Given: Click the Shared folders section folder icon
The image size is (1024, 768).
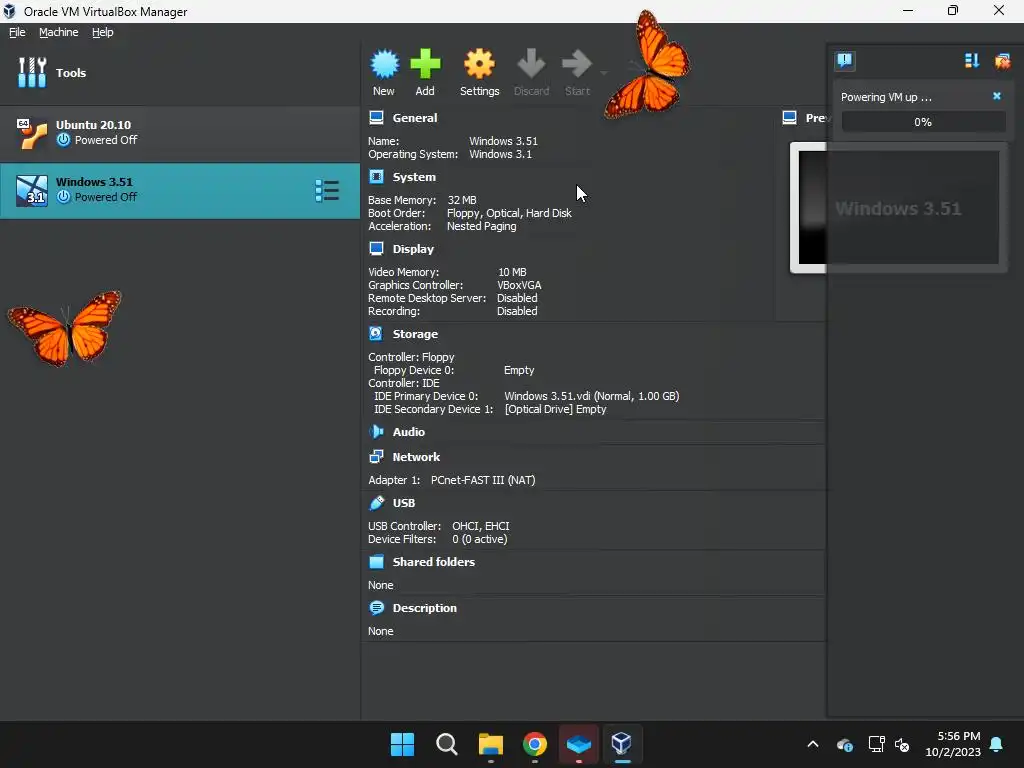Looking at the screenshot, I should (376, 562).
